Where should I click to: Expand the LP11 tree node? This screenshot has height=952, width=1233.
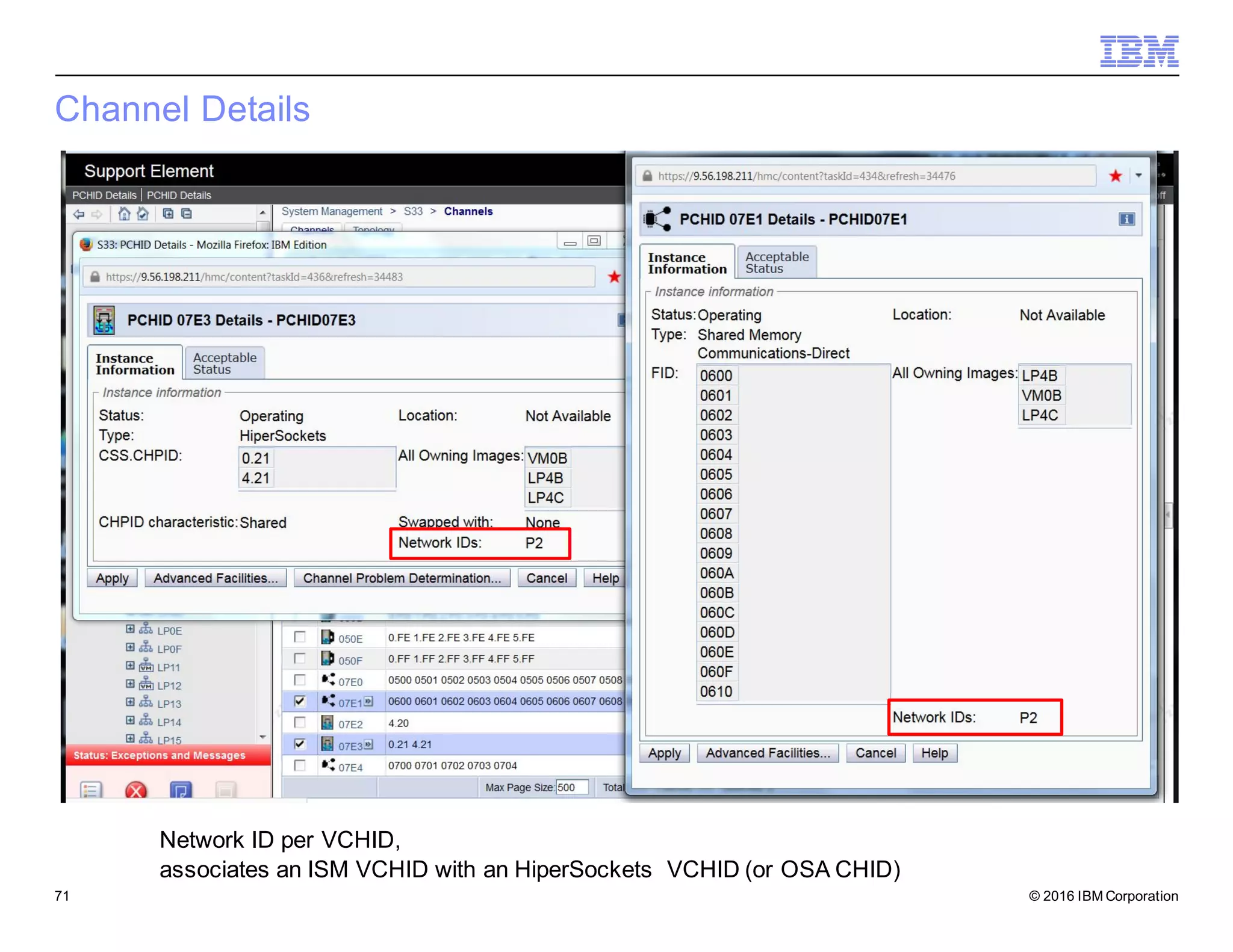(x=130, y=666)
